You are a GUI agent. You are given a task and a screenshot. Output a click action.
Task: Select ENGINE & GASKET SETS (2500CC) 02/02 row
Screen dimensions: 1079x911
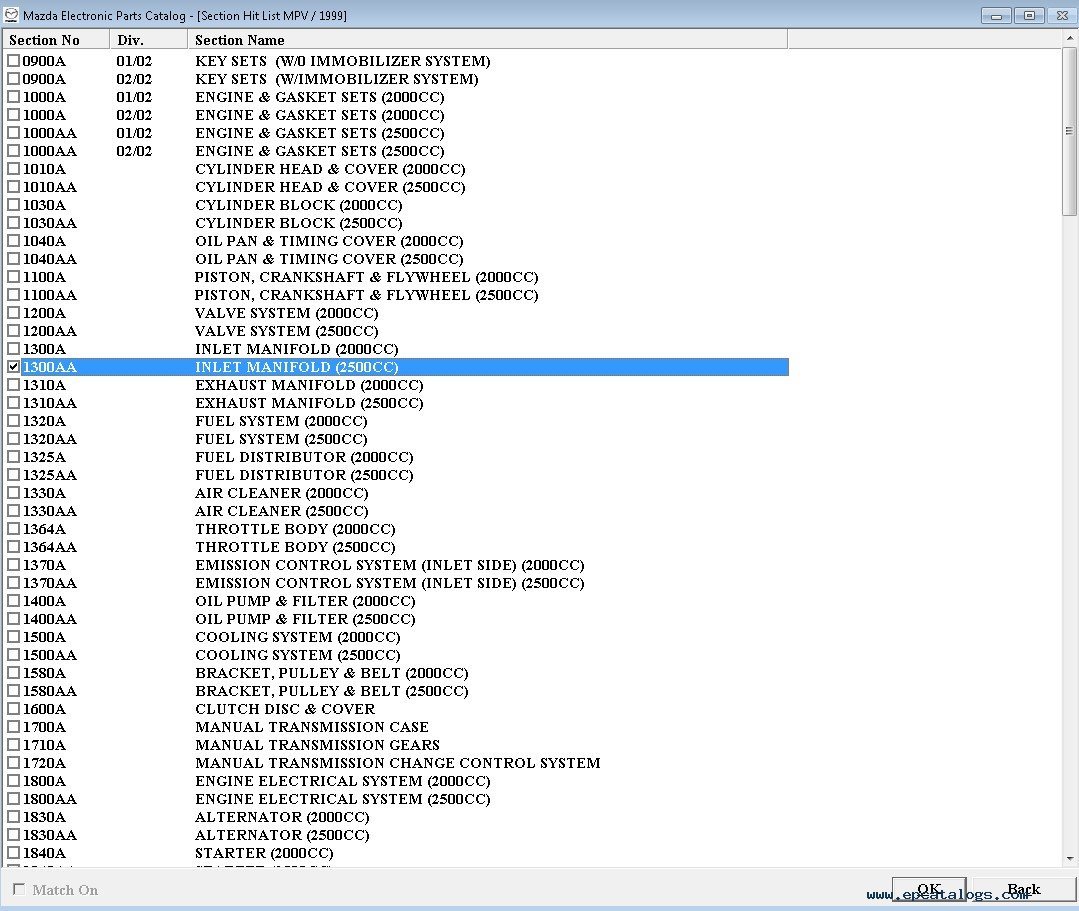[x=396, y=151]
